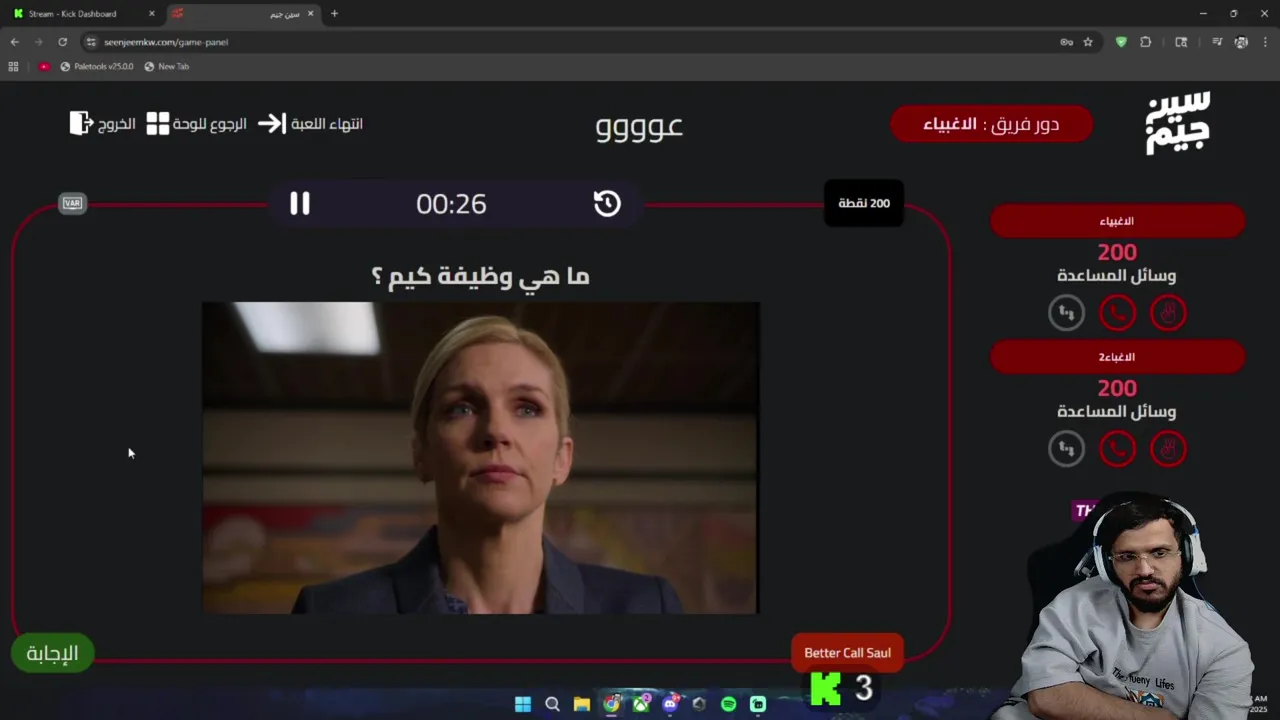The width and height of the screenshot is (1280, 720).
Task: Open the Windows Start menu
Action: [523, 704]
